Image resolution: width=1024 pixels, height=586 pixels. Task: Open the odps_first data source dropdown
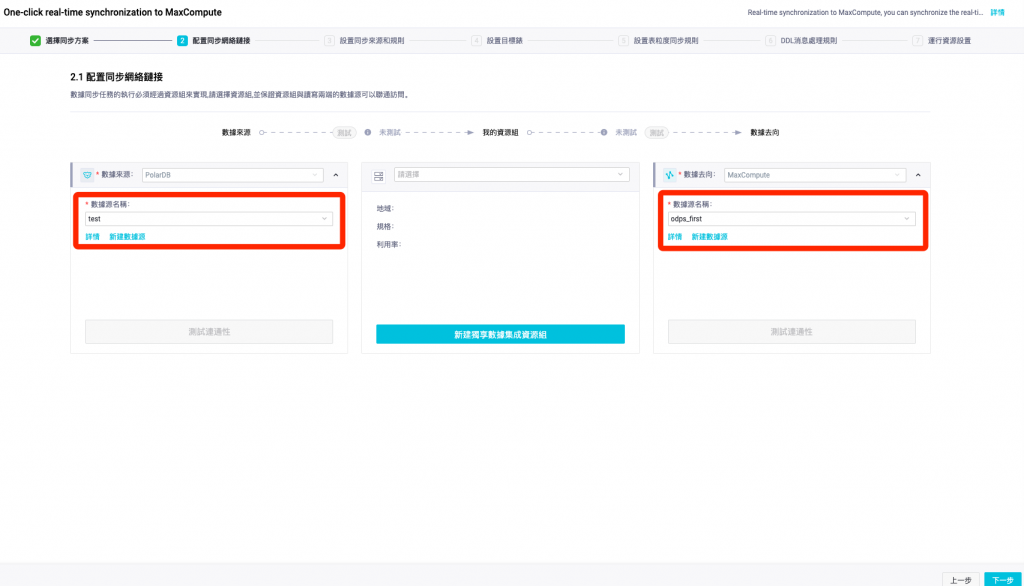tap(792, 219)
